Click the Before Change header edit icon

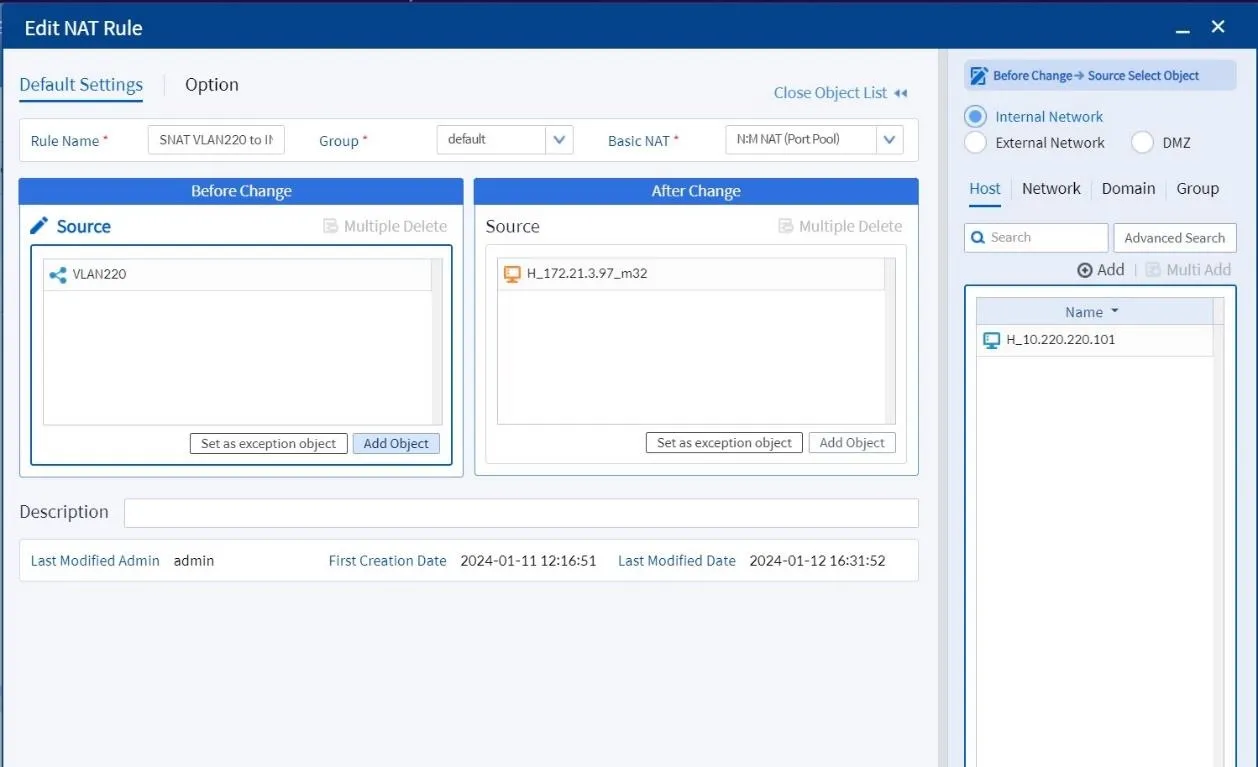coord(978,76)
